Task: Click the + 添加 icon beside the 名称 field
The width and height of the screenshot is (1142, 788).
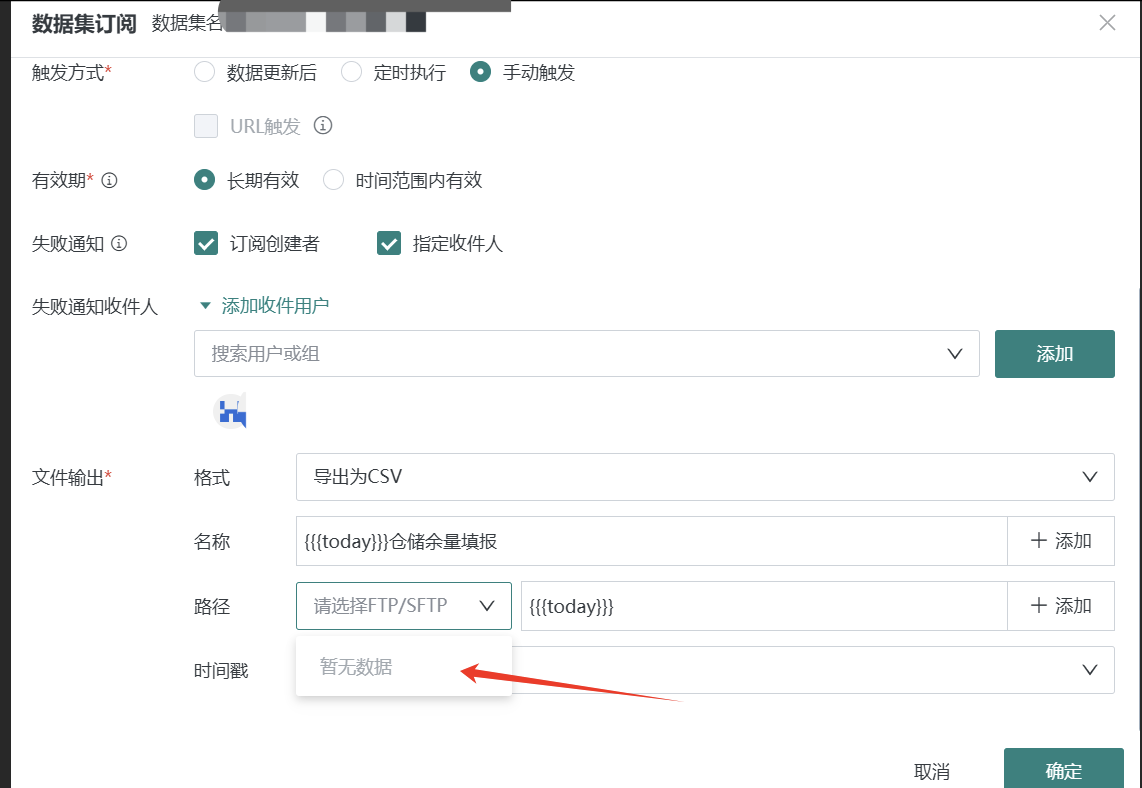Action: 1060,540
